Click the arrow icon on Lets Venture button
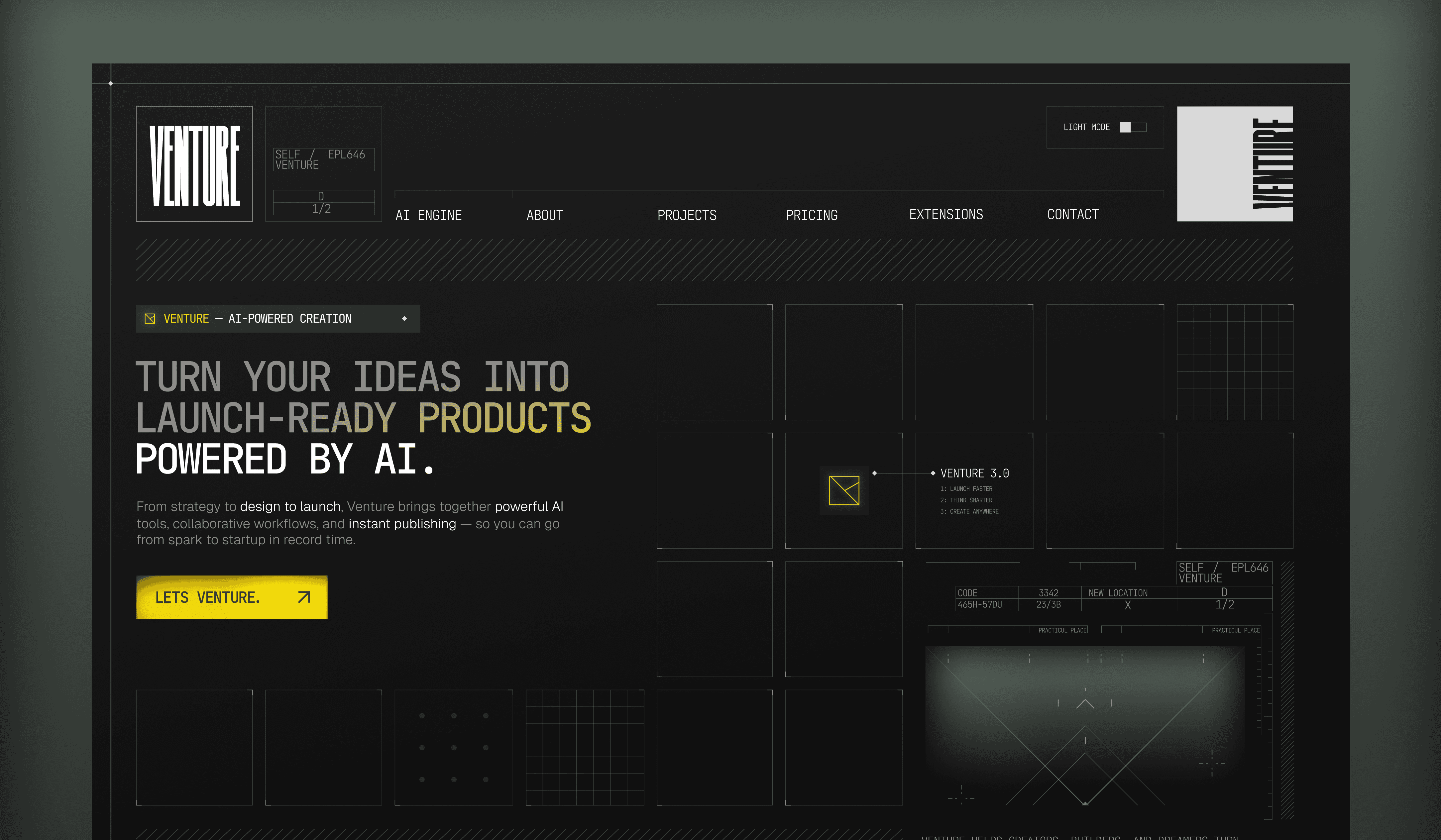The width and height of the screenshot is (1441, 840). point(304,597)
